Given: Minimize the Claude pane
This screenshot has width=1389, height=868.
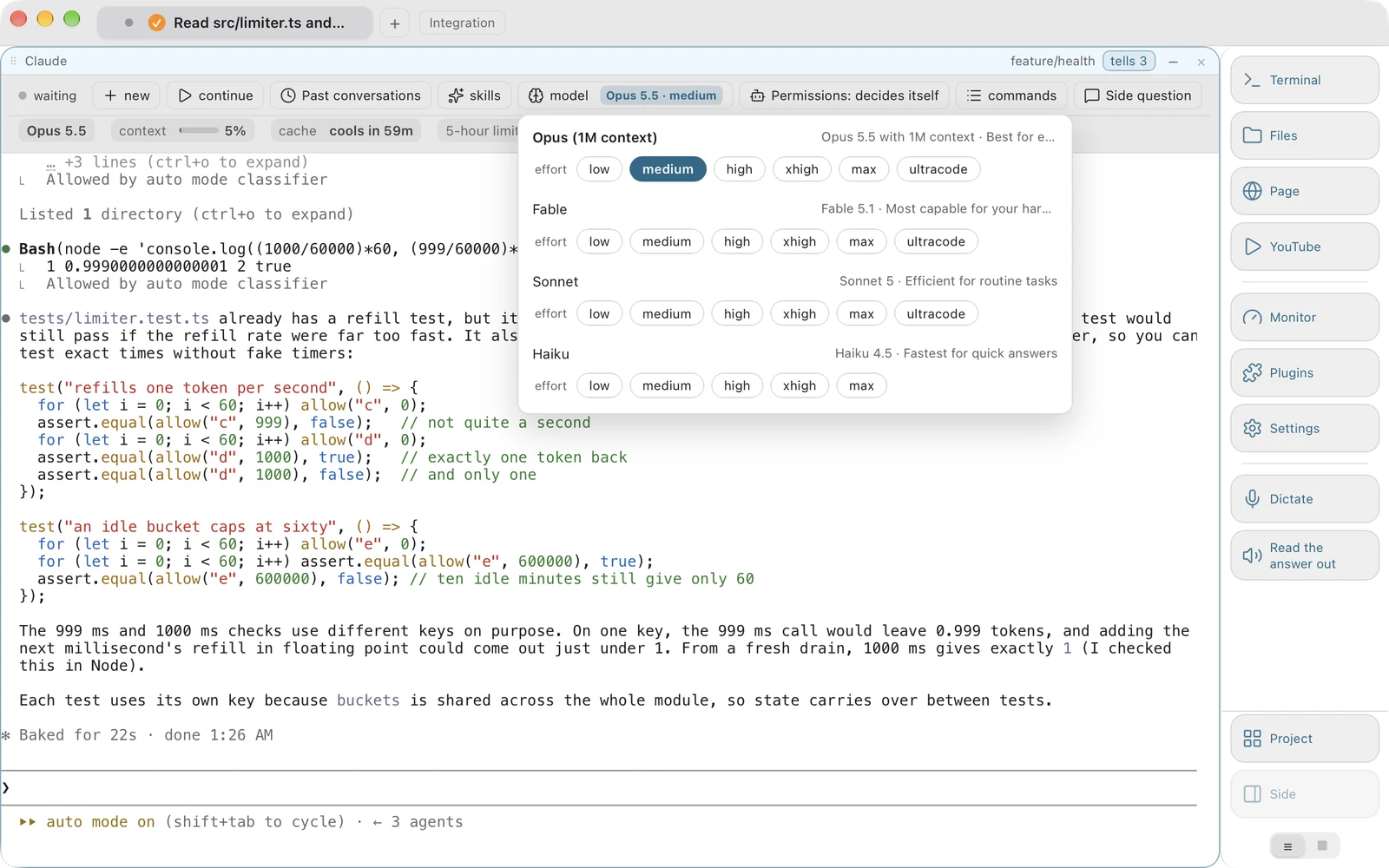Looking at the screenshot, I should click(x=1174, y=62).
